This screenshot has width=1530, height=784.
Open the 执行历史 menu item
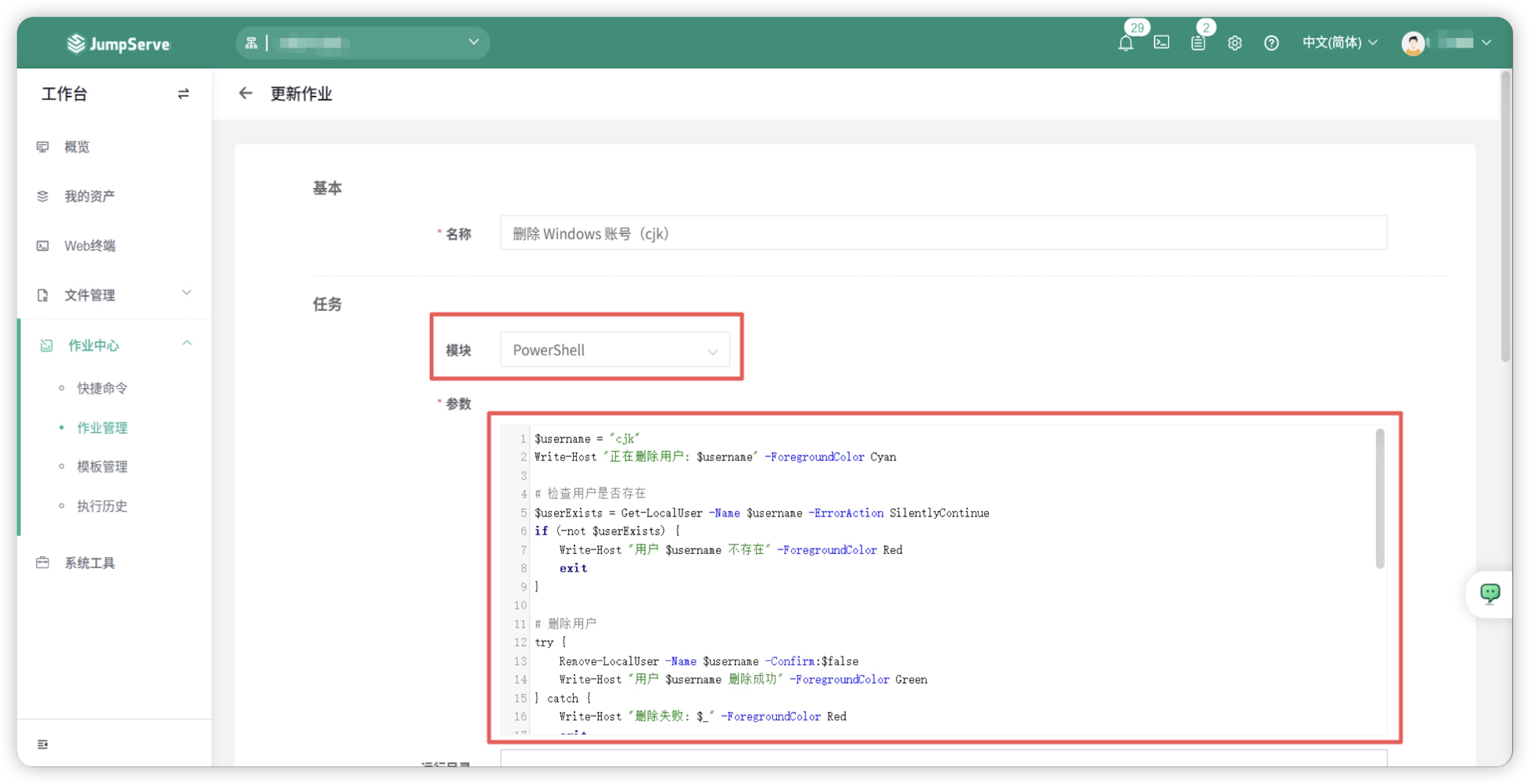tap(102, 506)
